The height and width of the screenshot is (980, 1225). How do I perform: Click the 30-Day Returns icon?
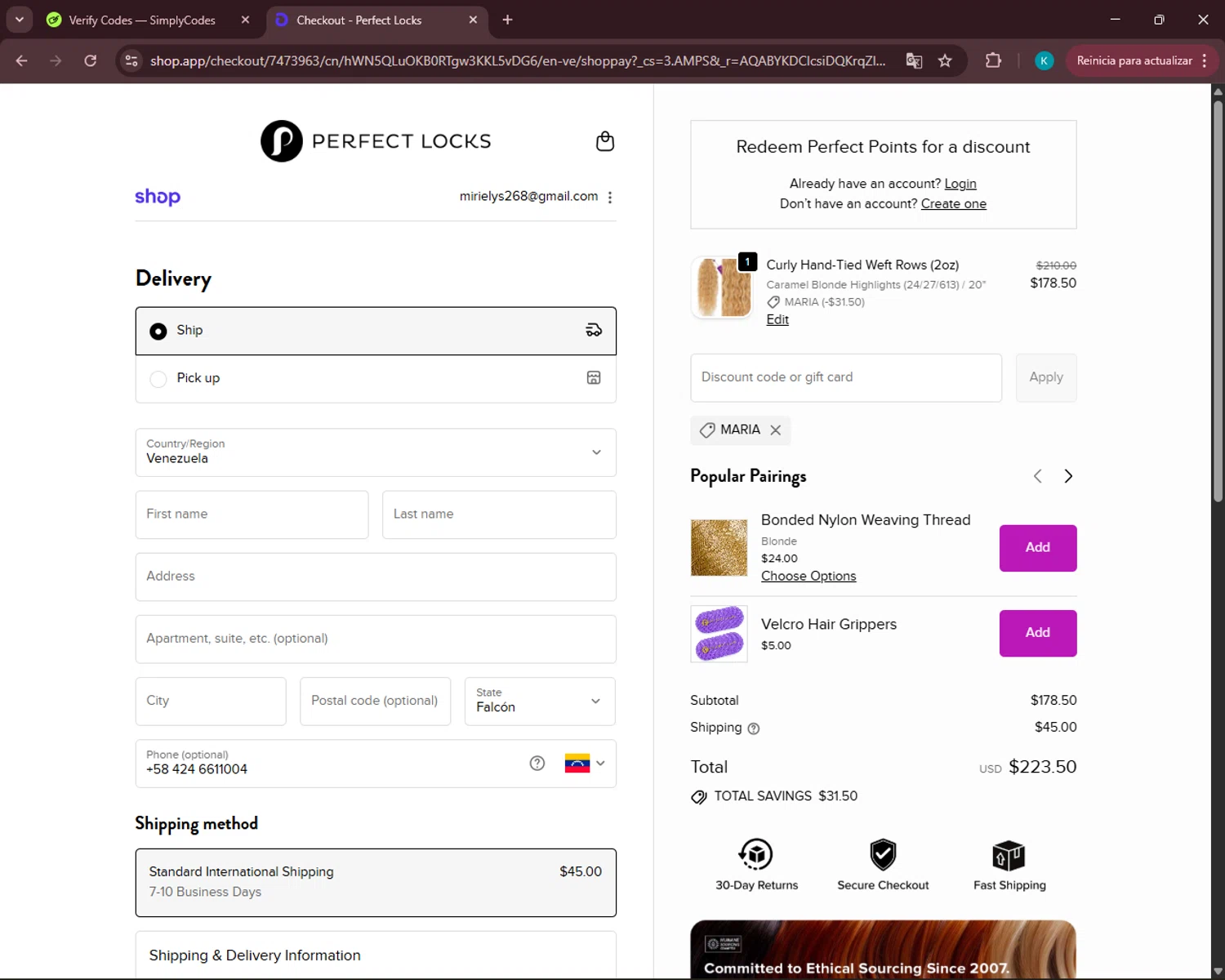point(756,854)
